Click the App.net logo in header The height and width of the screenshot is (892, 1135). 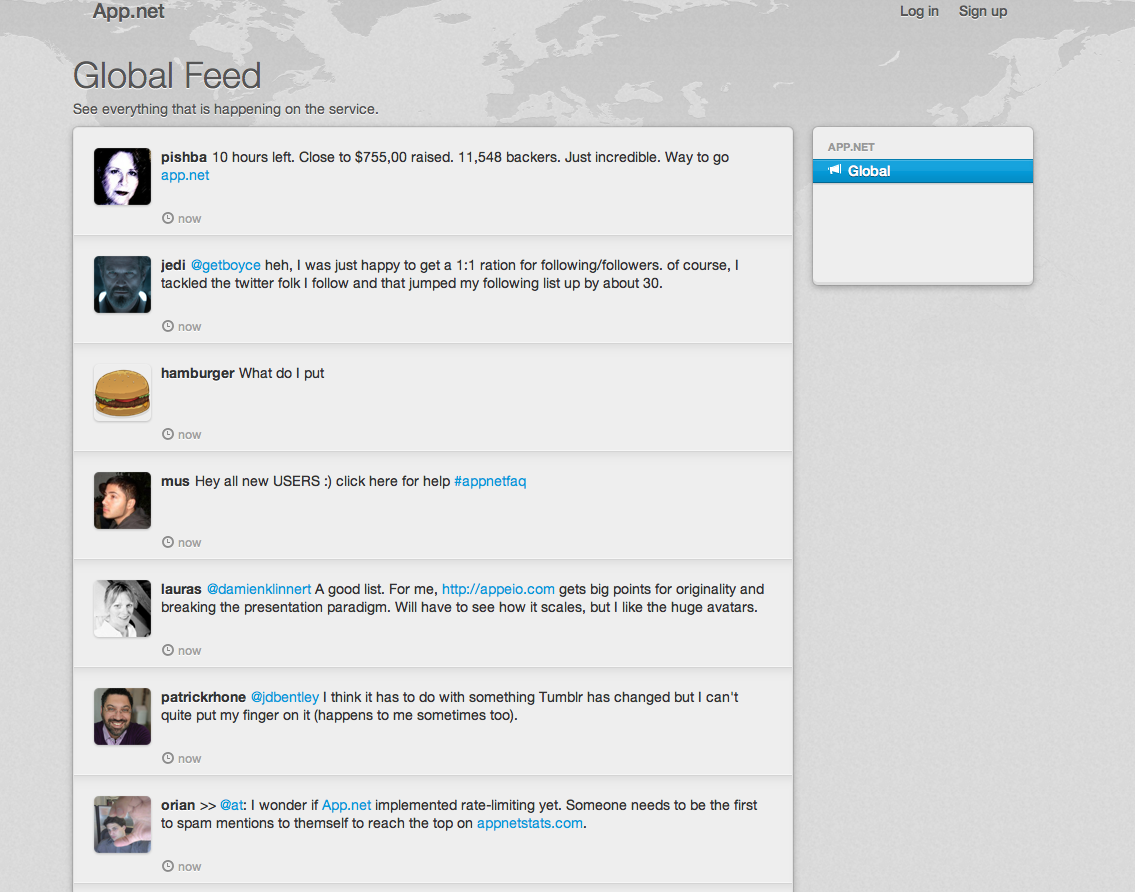click(x=128, y=12)
